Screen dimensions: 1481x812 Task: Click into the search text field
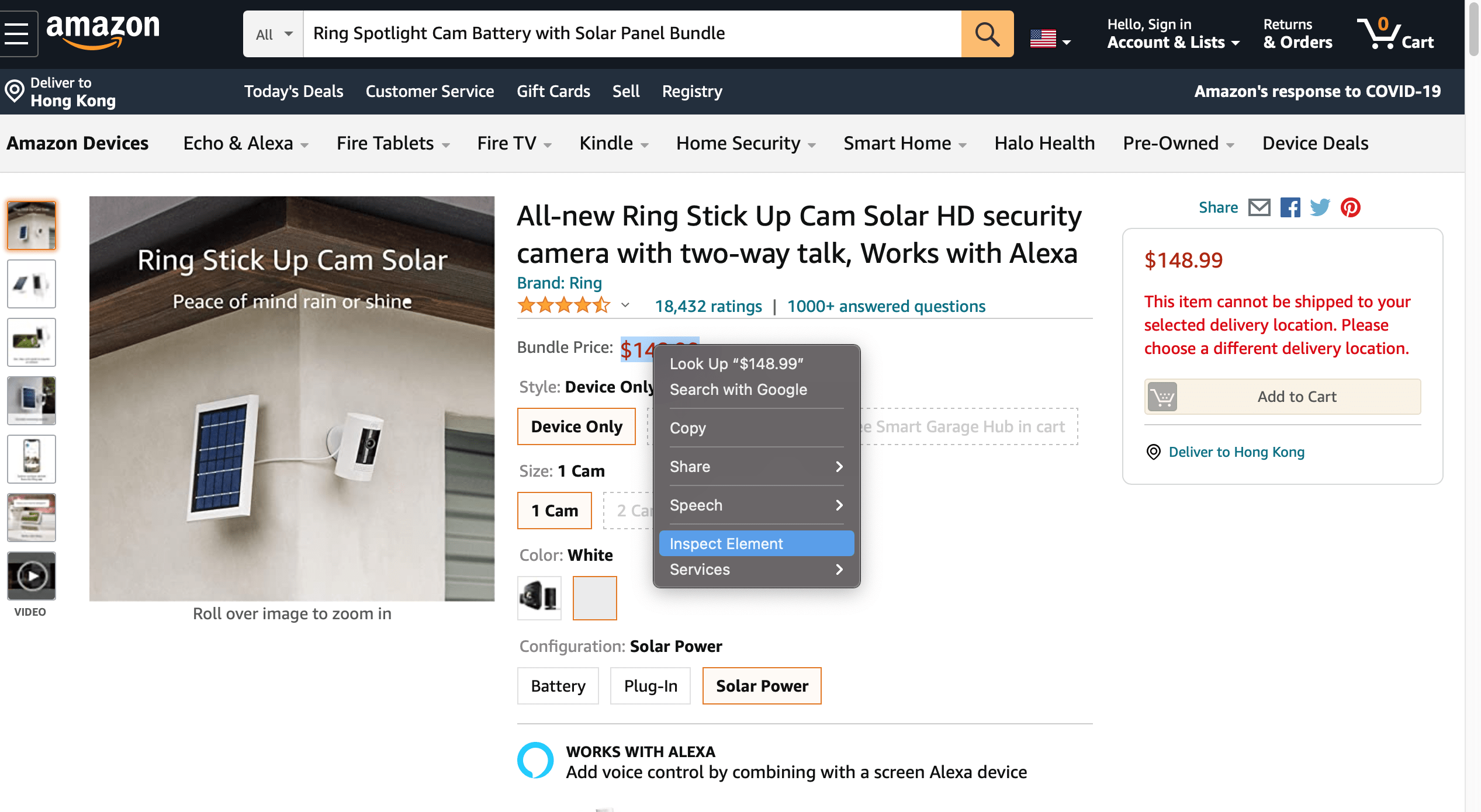pyautogui.click(x=631, y=33)
